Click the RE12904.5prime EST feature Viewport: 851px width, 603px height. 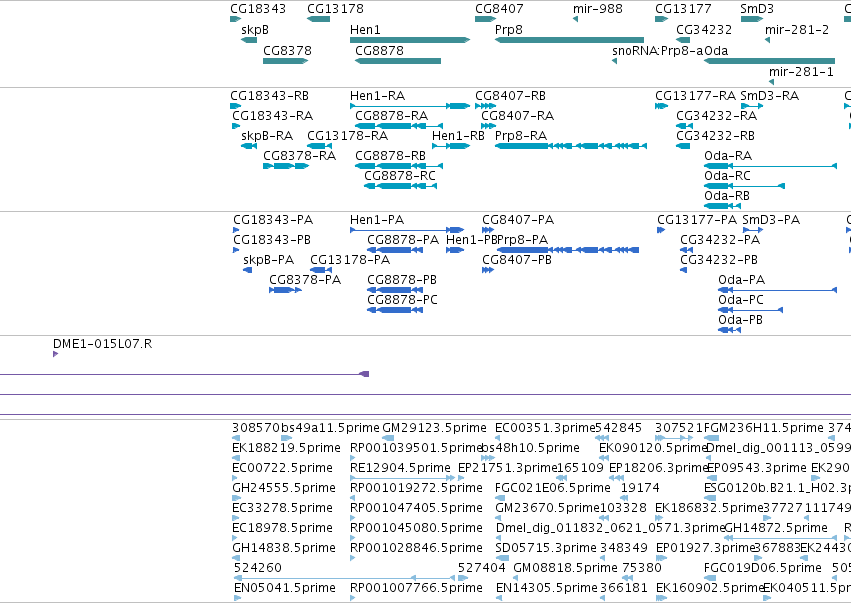402,478
